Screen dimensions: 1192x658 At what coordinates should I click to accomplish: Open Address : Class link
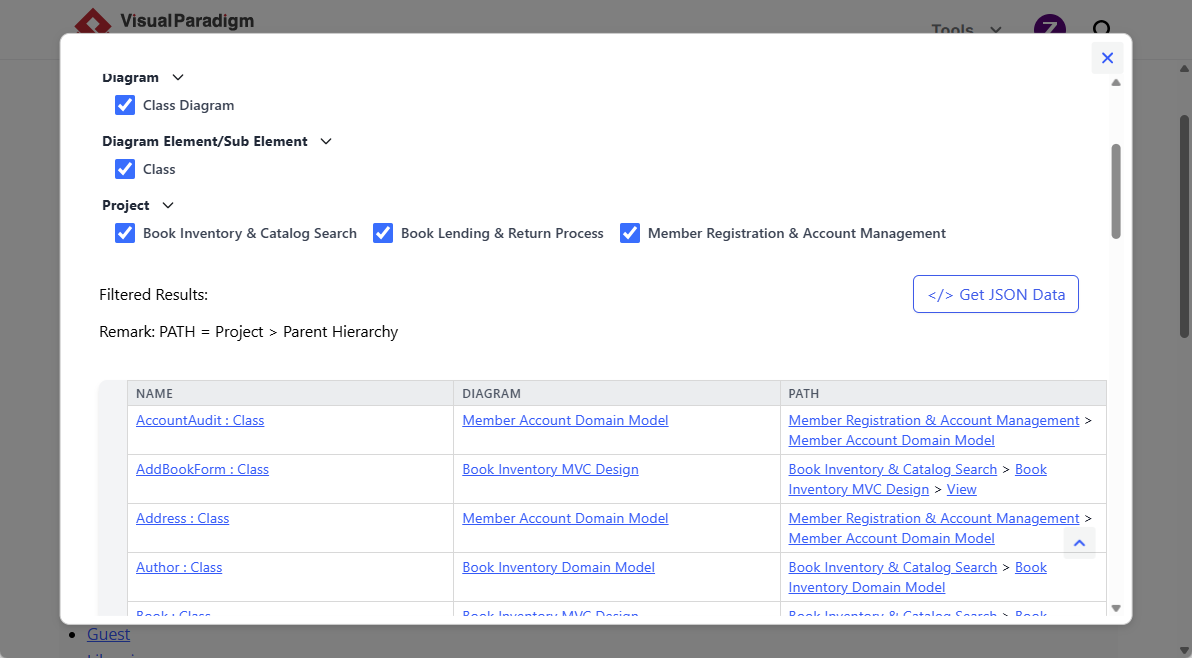[182, 518]
